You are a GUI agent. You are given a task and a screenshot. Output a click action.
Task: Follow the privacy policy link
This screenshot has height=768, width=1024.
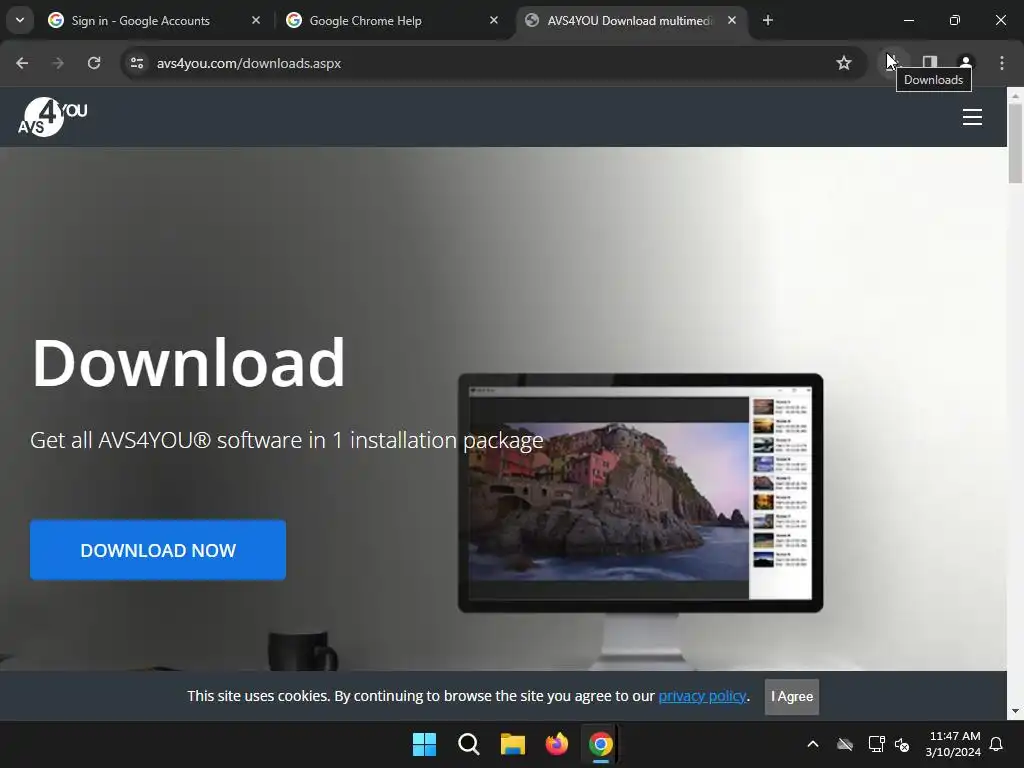tap(702, 696)
